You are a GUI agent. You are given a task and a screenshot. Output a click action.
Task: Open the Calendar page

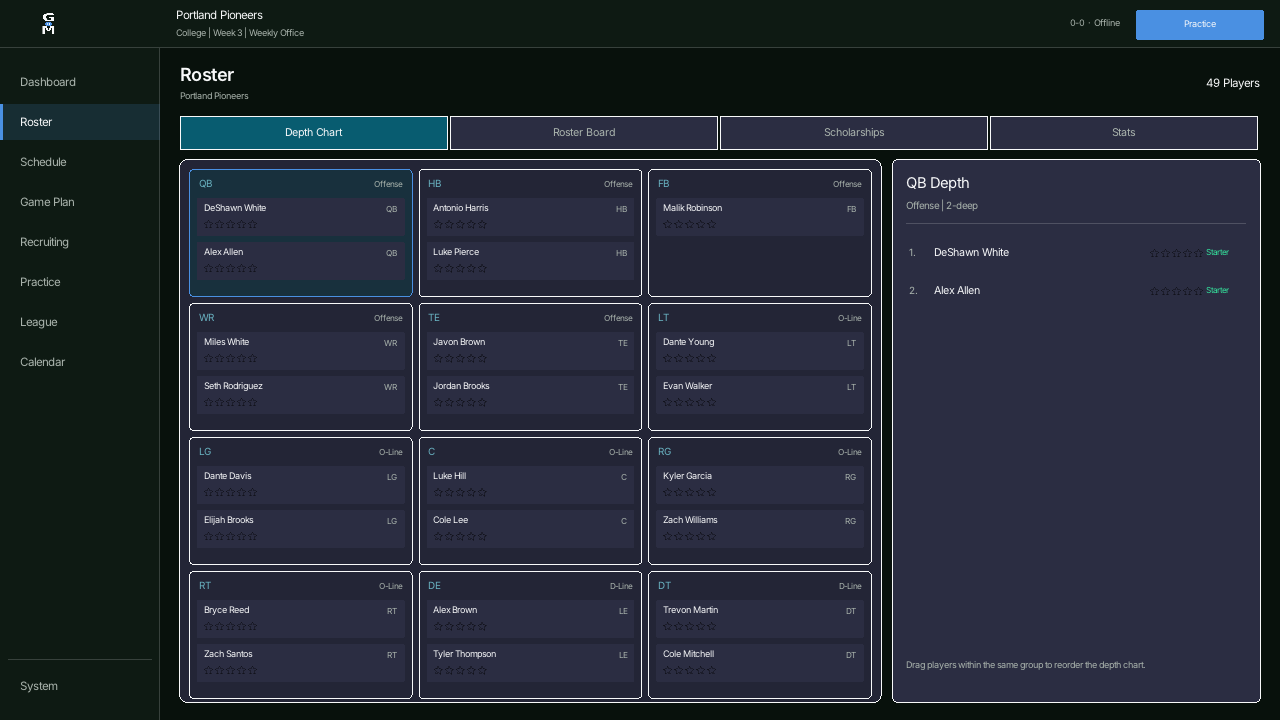80,362
